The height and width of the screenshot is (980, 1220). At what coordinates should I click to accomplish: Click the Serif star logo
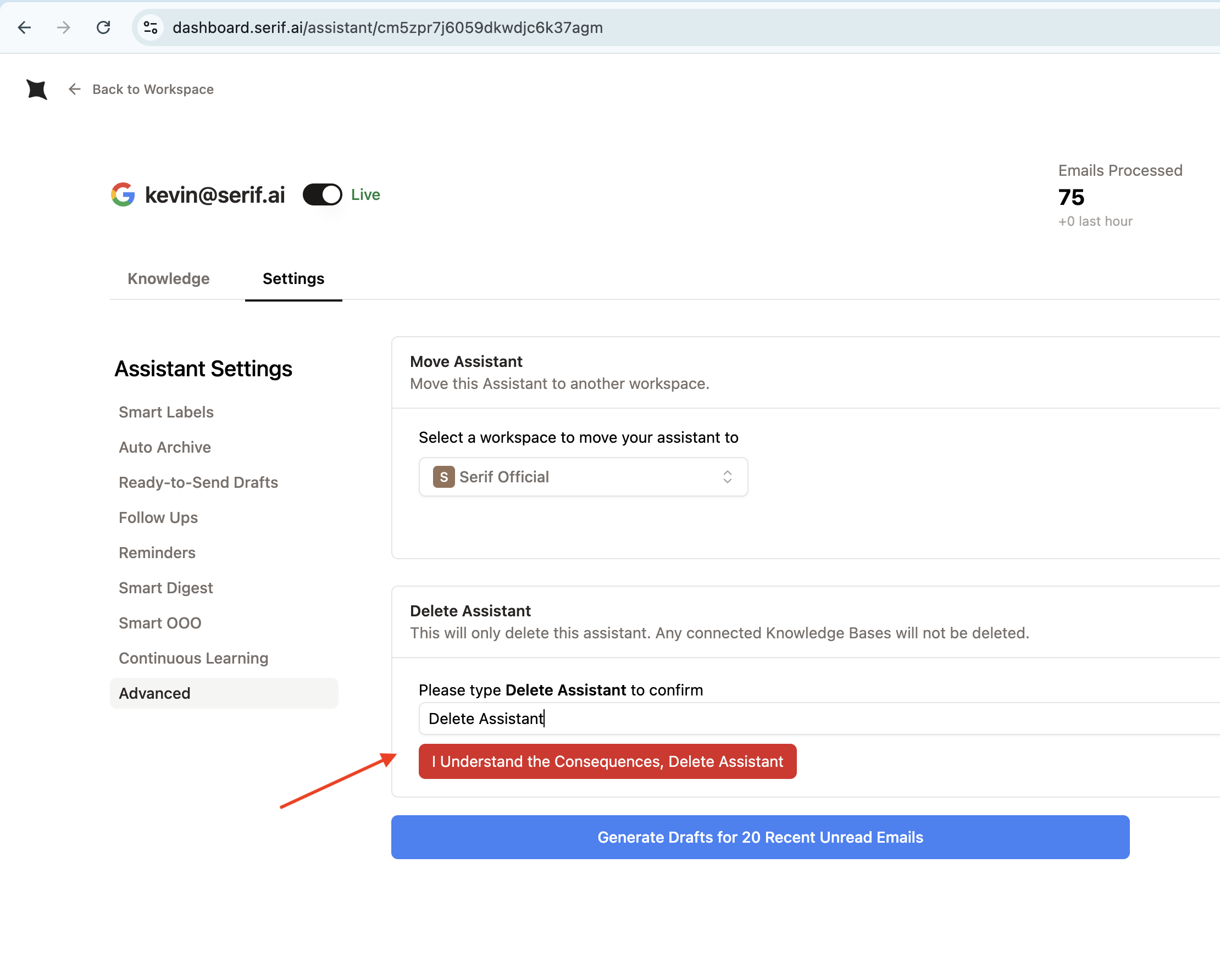pyautogui.click(x=37, y=90)
